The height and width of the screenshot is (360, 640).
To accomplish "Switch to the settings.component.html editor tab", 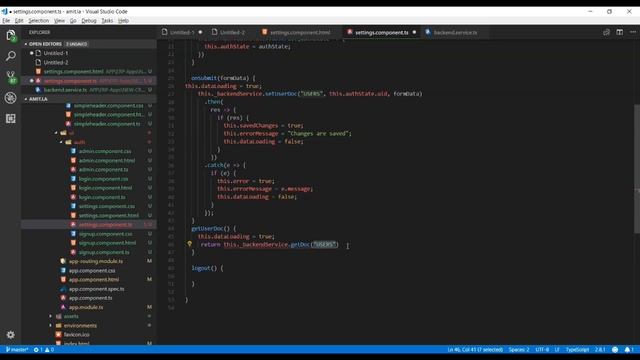I will pyautogui.click(x=299, y=32).
